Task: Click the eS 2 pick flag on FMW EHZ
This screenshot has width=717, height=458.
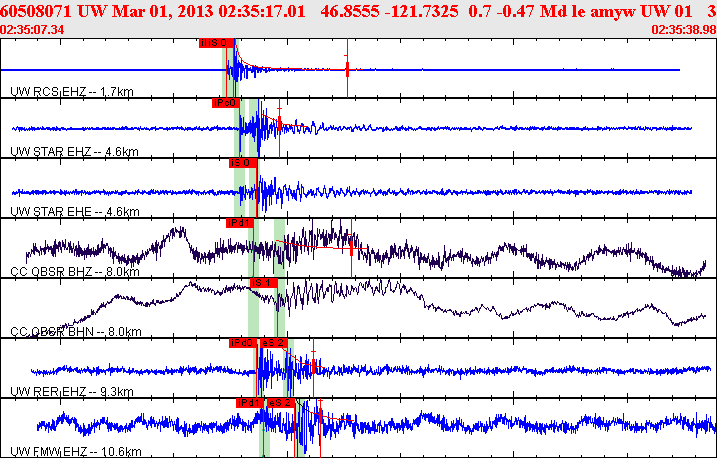Action: coord(280,403)
